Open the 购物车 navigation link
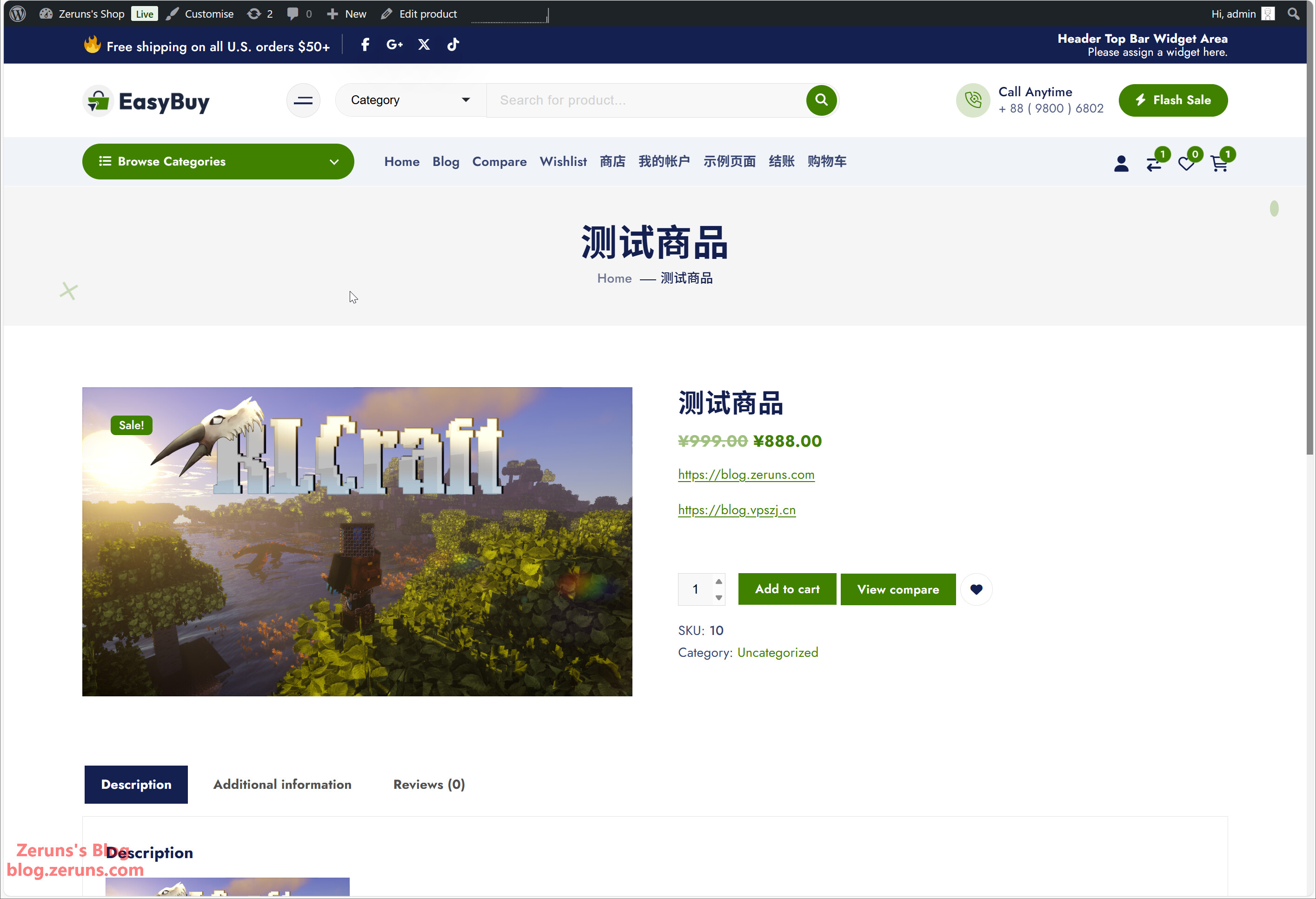The image size is (1316, 899). pos(827,161)
